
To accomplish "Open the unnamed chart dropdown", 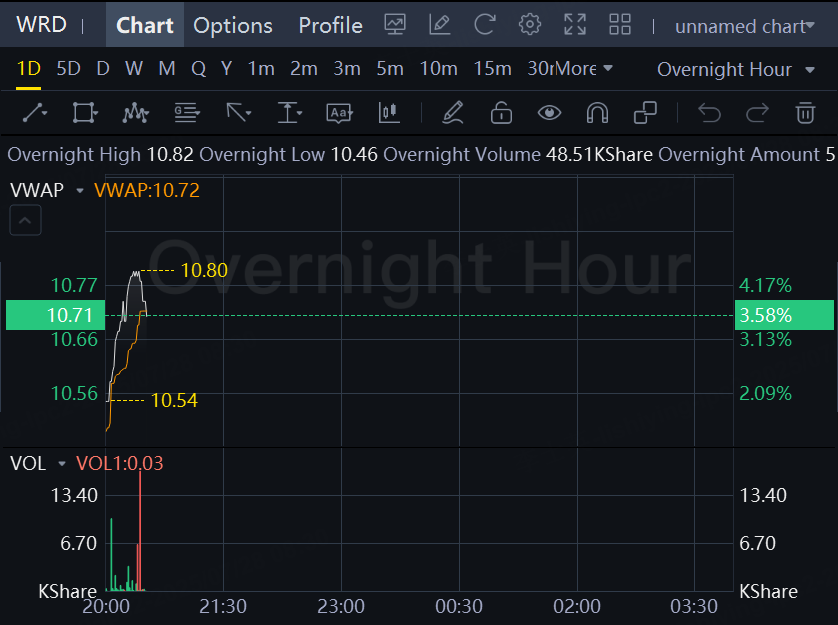I will [x=744, y=26].
